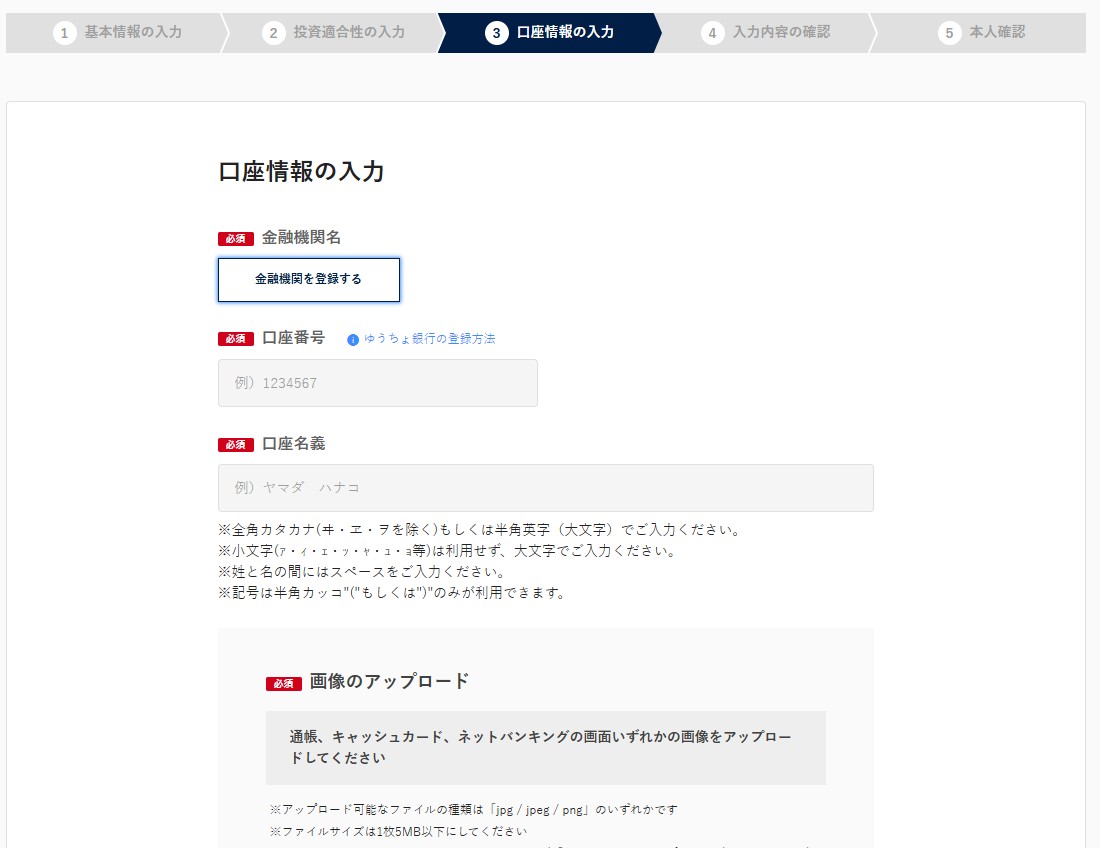Screen dimensions: 1100x848
Task: Click the active step 3 number circle
Action: click(x=497, y=33)
